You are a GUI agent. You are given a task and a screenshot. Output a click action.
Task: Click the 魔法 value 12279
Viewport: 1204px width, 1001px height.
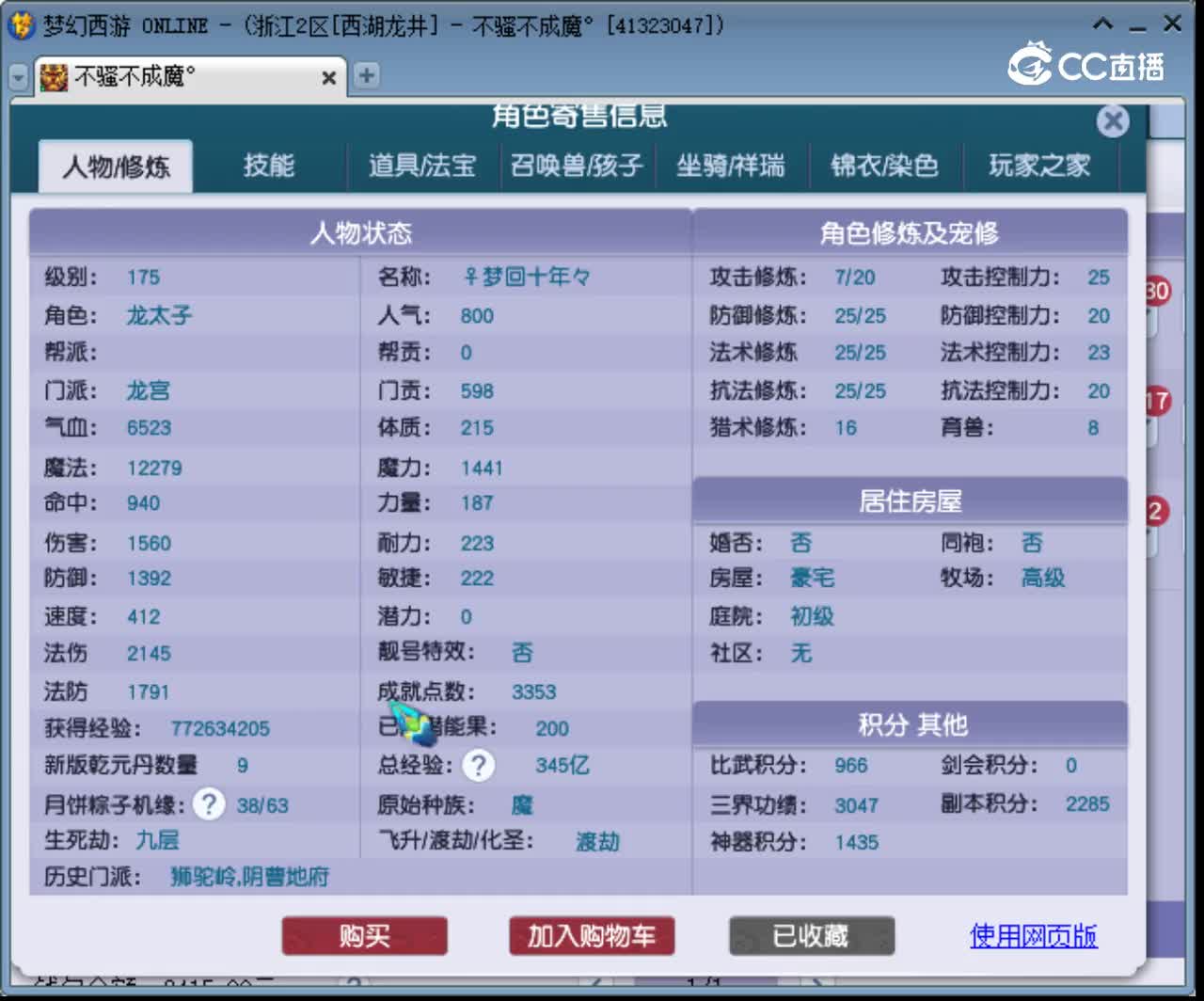[x=154, y=468]
